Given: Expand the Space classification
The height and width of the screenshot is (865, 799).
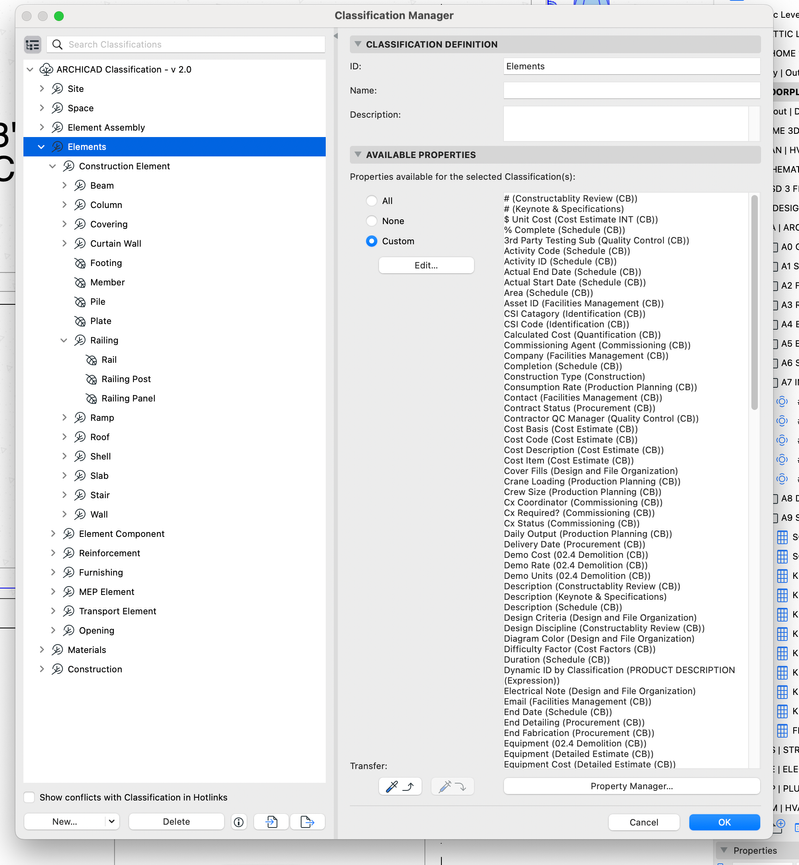Looking at the screenshot, I should pos(42,108).
